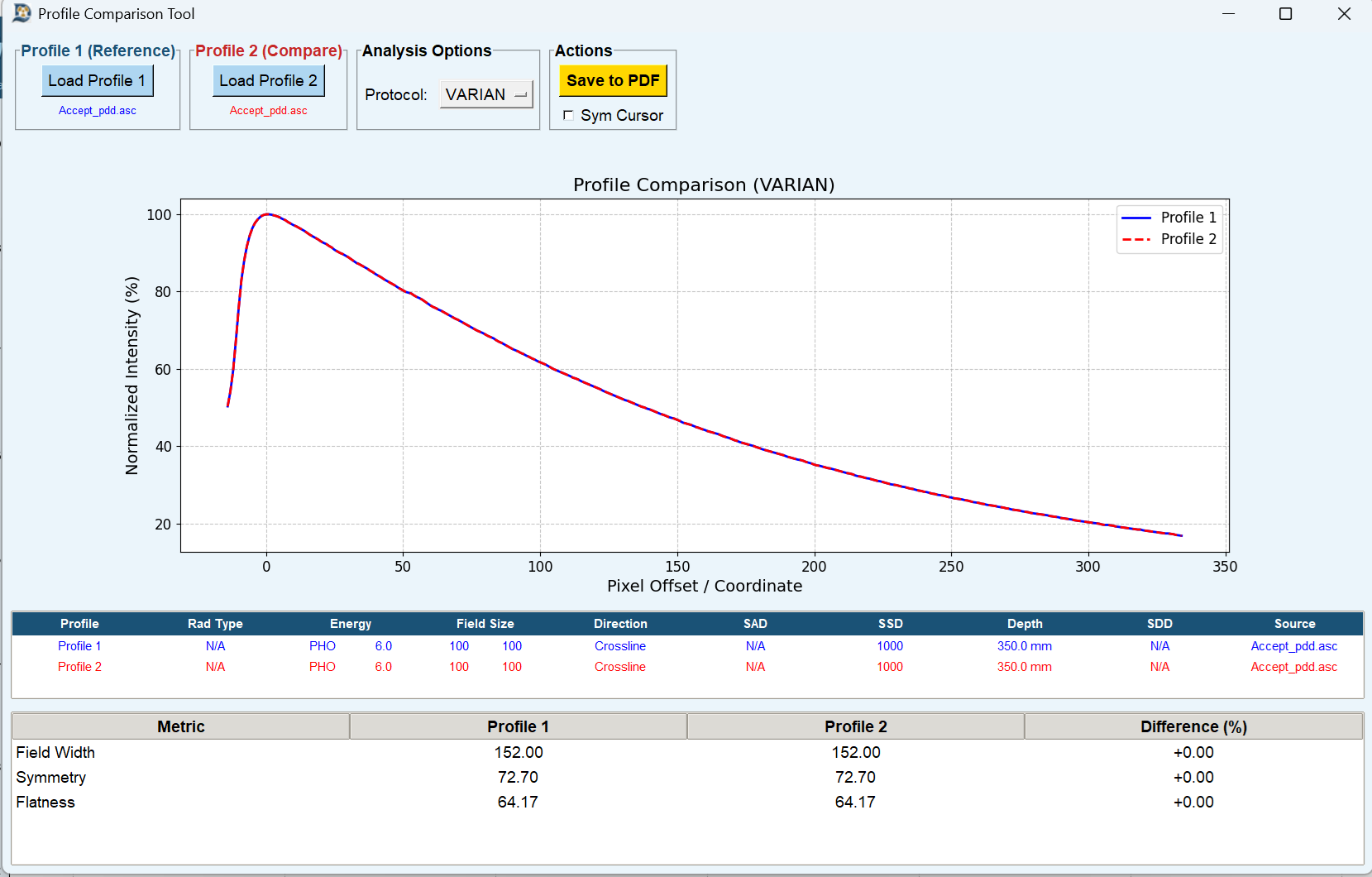Click Profile 1 Symmetry value 72.70
1372x877 pixels.
tap(518, 777)
